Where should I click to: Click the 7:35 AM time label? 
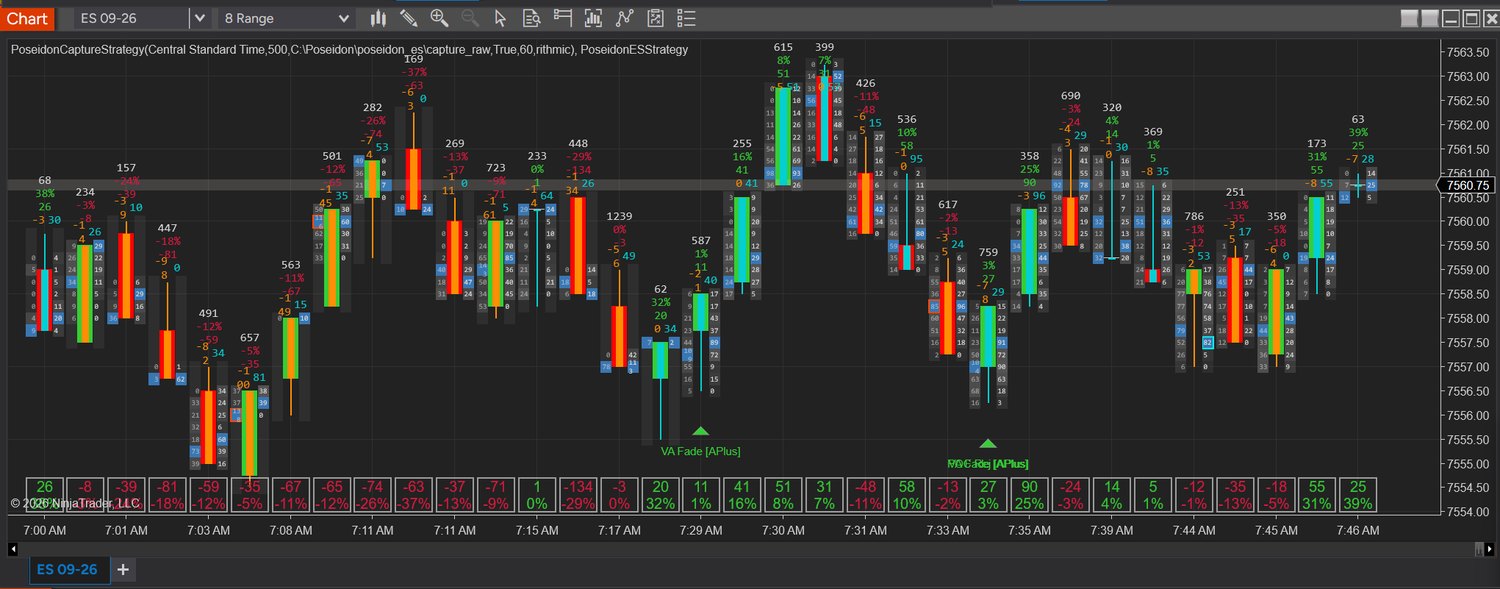coord(1029,530)
